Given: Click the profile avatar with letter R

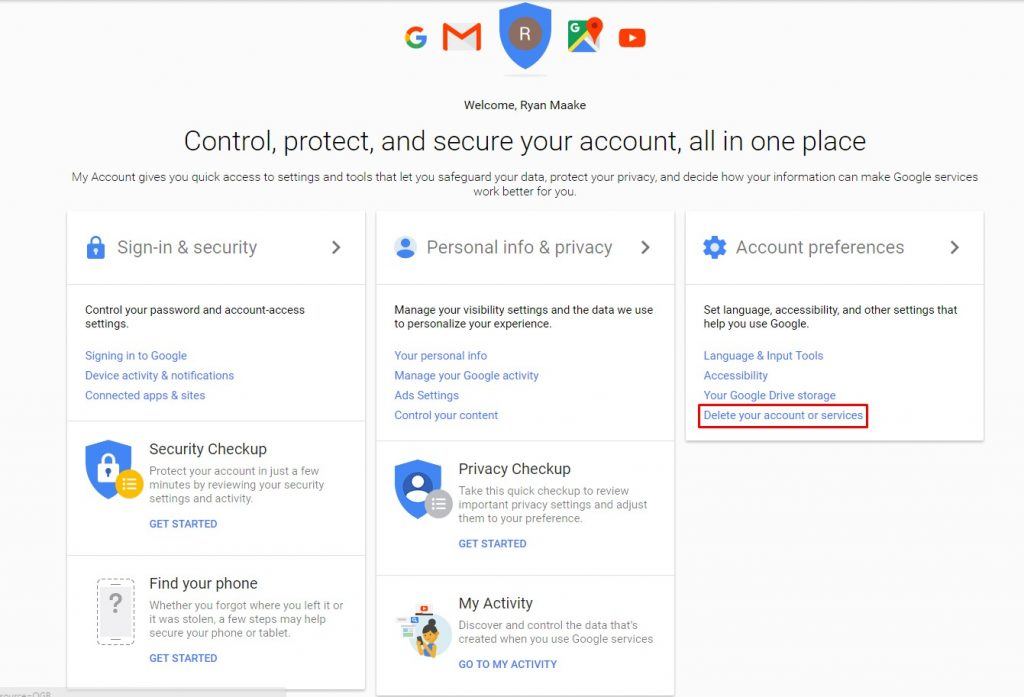Looking at the screenshot, I should coord(524,35).
